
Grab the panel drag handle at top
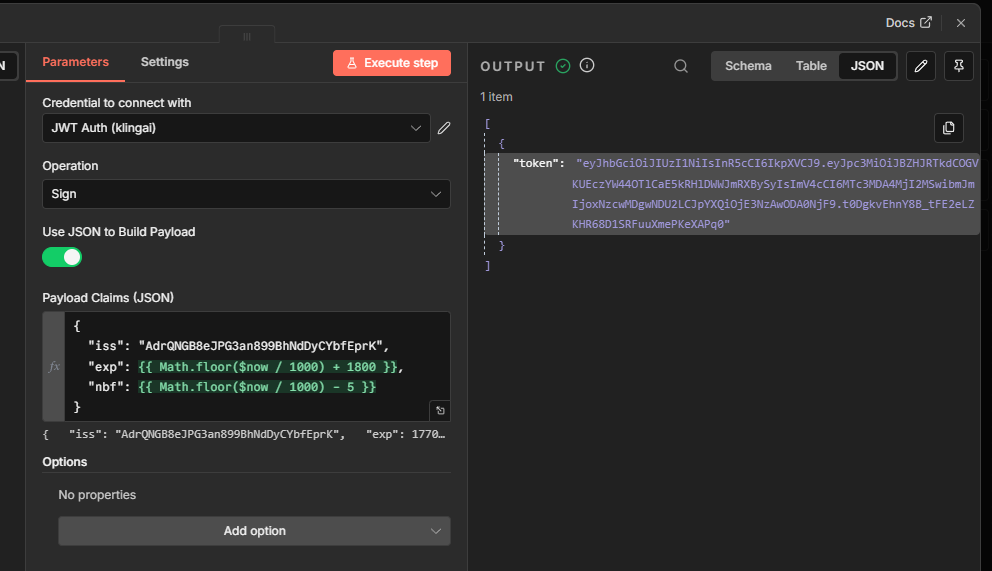coord(247,36)
